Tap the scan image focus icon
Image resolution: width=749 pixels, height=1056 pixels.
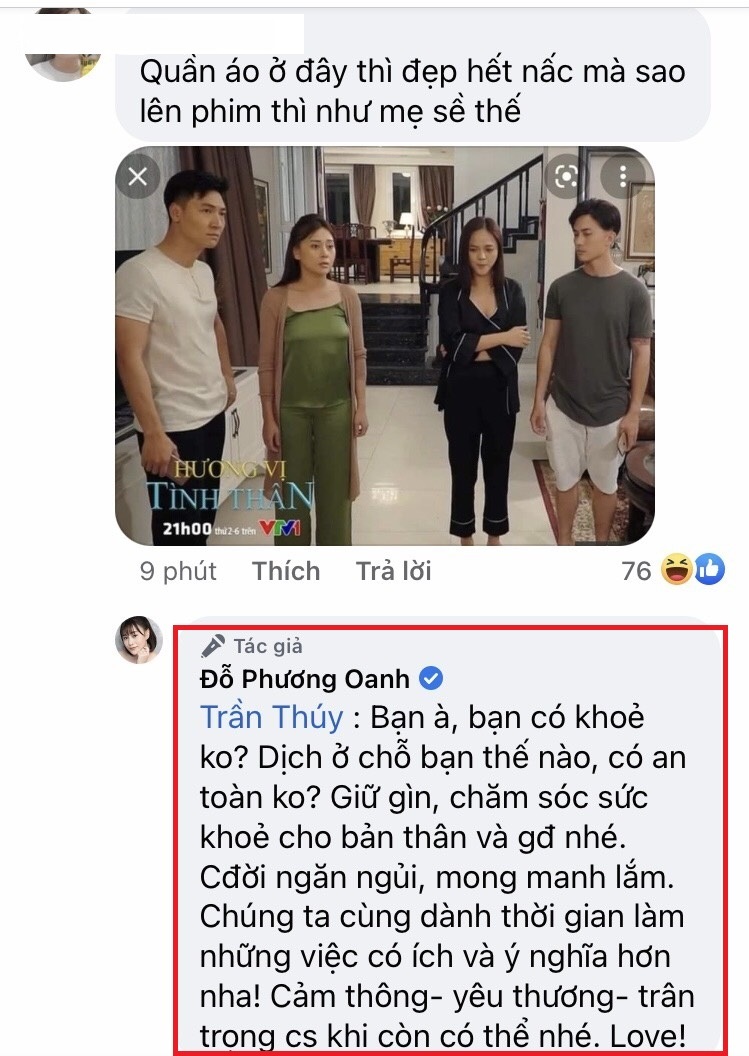566,177
